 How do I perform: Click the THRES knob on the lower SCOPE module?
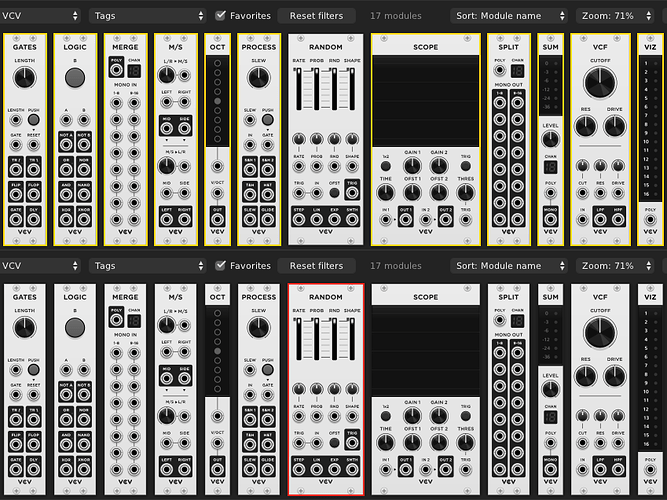[x=466, y=443]
